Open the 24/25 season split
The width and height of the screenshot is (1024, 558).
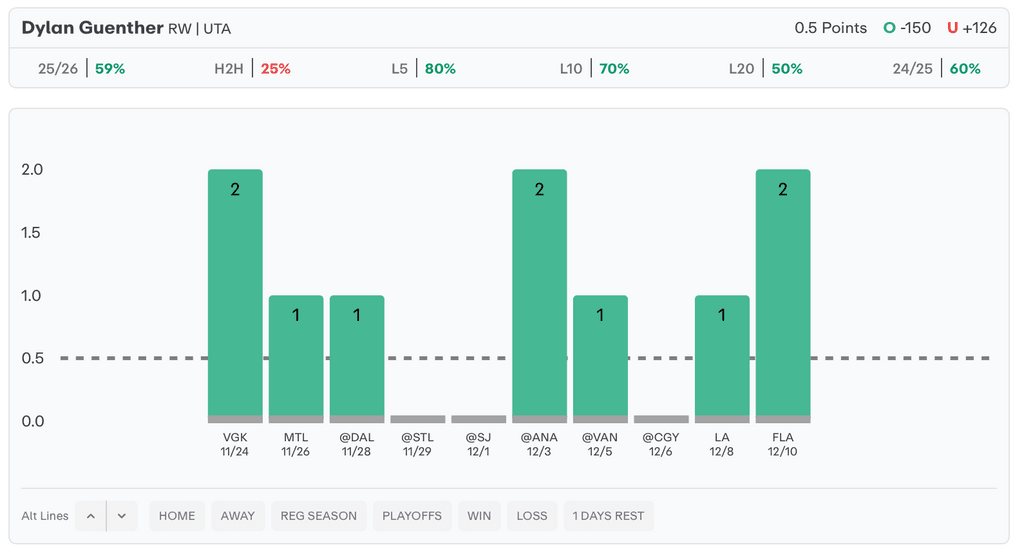coord(936,69)
